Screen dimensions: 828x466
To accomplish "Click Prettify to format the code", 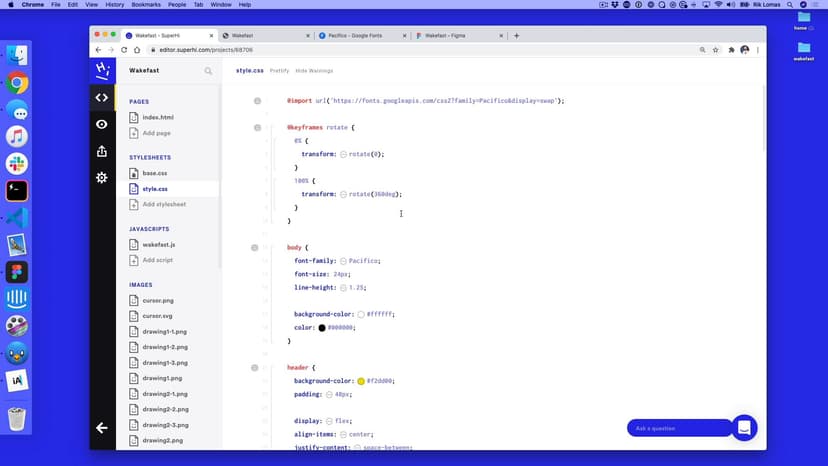I will (x=279, y=71).
